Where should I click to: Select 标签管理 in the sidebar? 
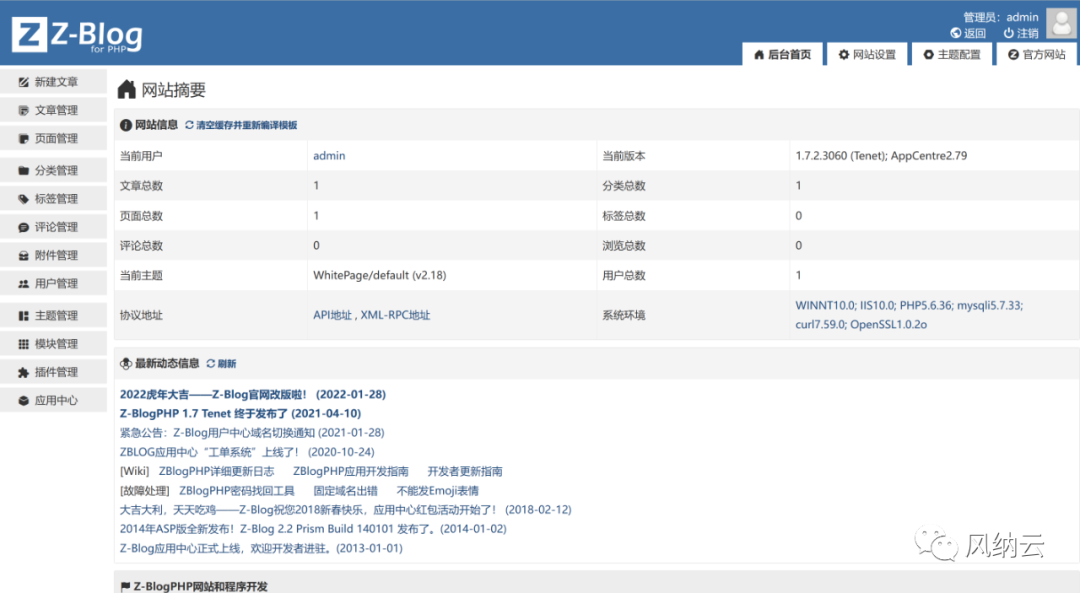click(53, 198)
